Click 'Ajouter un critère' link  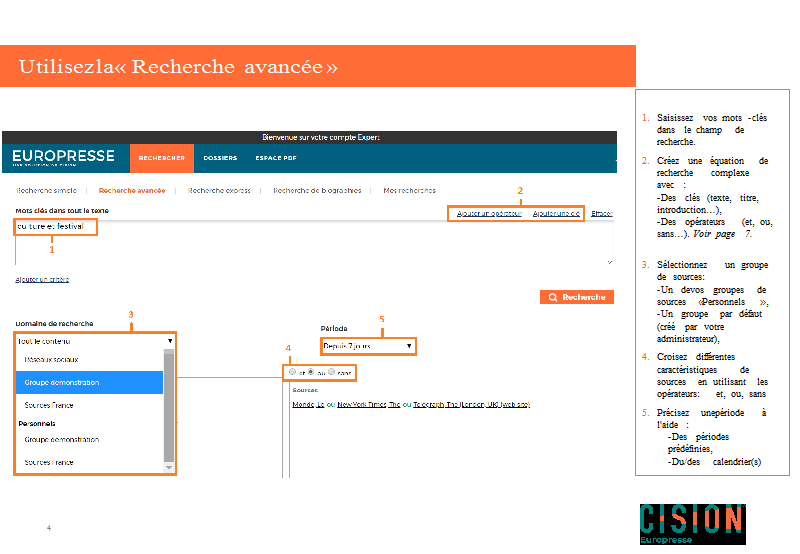tap(42, 279)
